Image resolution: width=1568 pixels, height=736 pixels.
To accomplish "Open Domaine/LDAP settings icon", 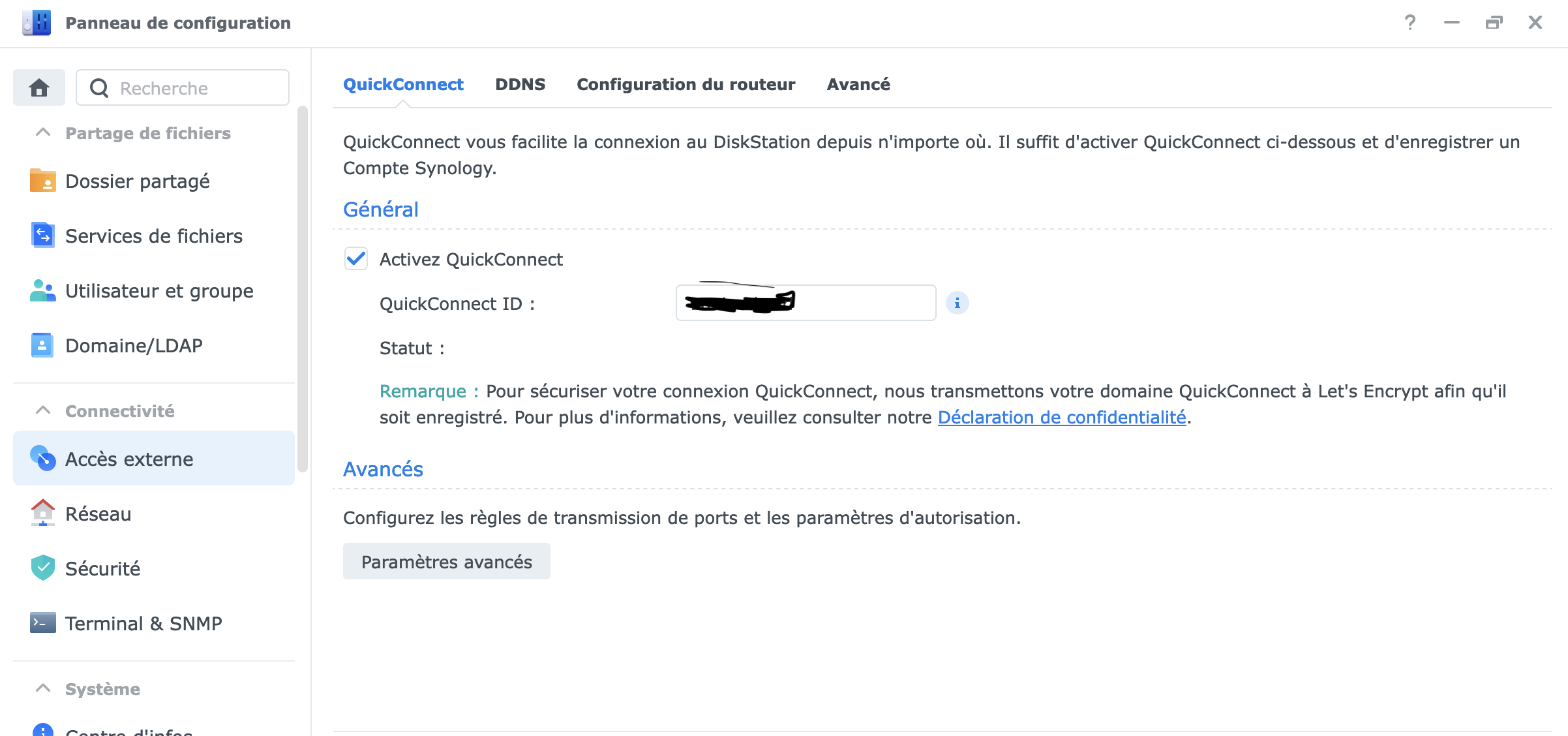I will click(43, 345).
